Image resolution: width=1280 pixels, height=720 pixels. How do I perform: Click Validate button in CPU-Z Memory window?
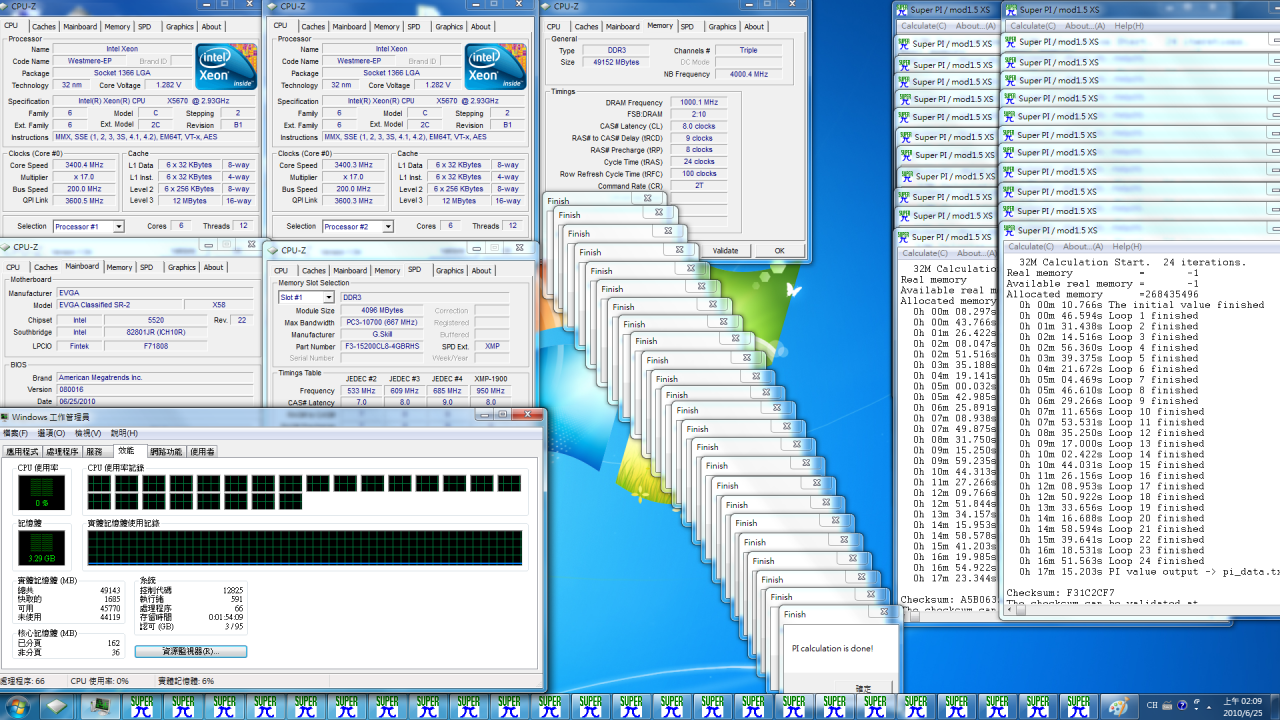click(x=725, y=250)
